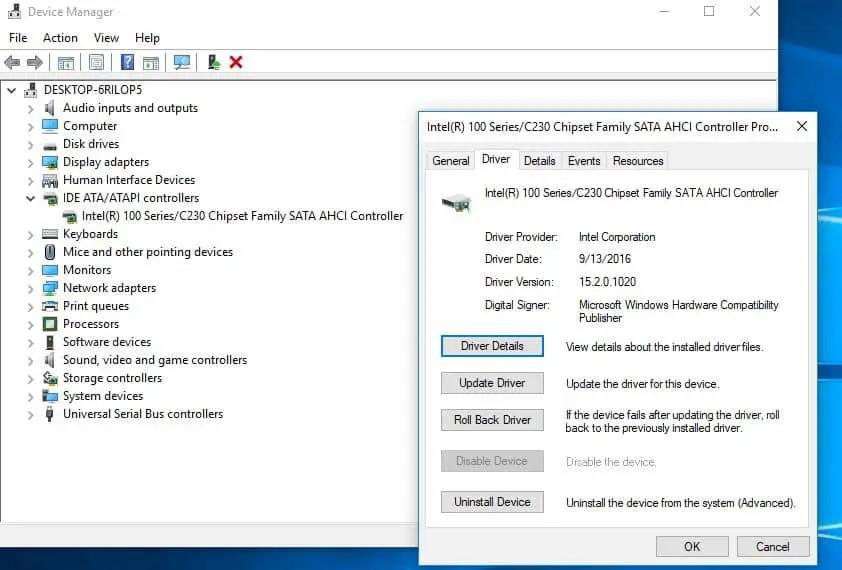Open the View menu
This screenshot has height=570, width=842.
106,38
